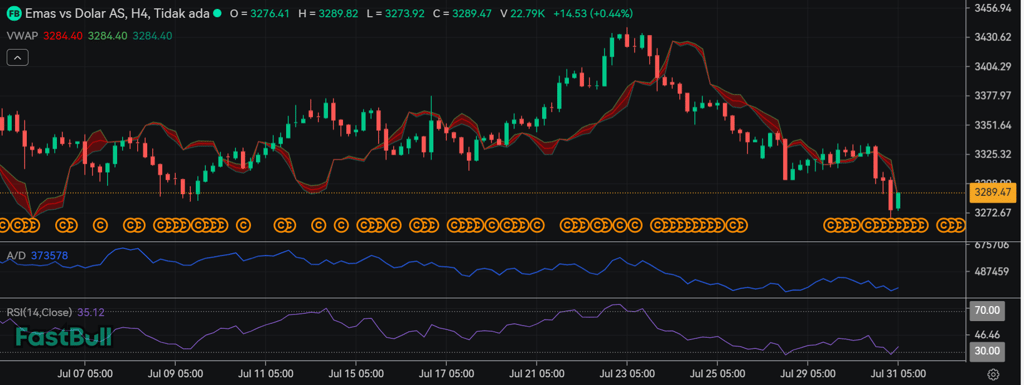Select the VWAP indicator label
This screenshot has width=1024, height=385.
coord(23,36)
